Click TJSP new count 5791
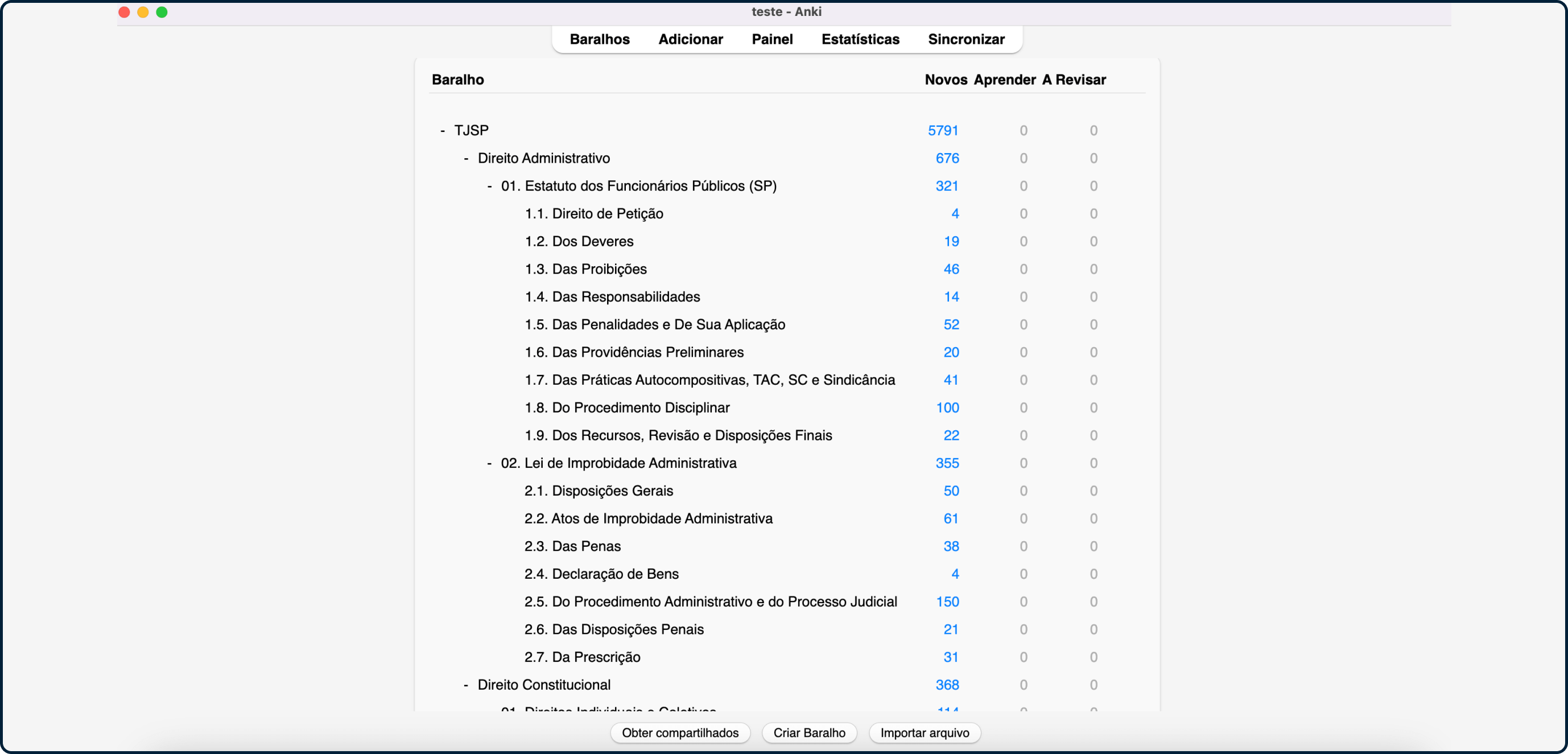 point(943,130)
